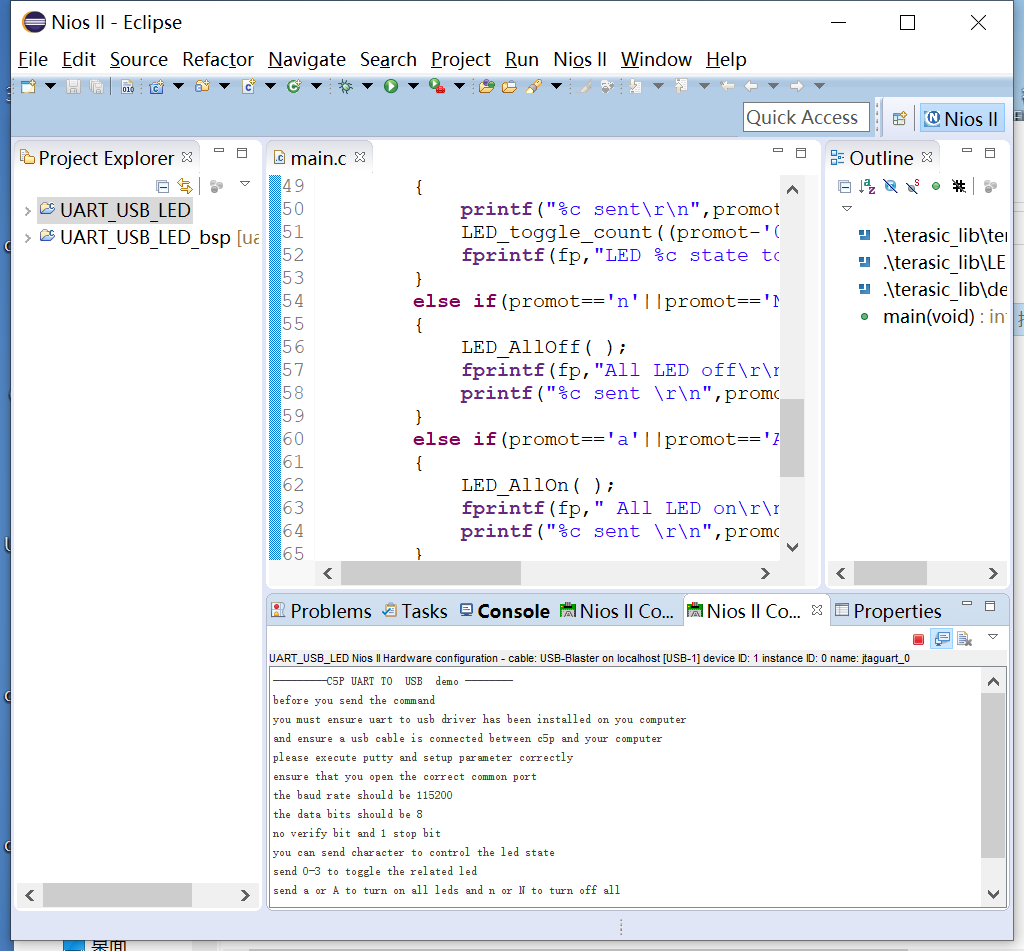Switch to the Nios II perspective button
The height and width of the screenshot is (951, 1024).
(x=962, y=119)
